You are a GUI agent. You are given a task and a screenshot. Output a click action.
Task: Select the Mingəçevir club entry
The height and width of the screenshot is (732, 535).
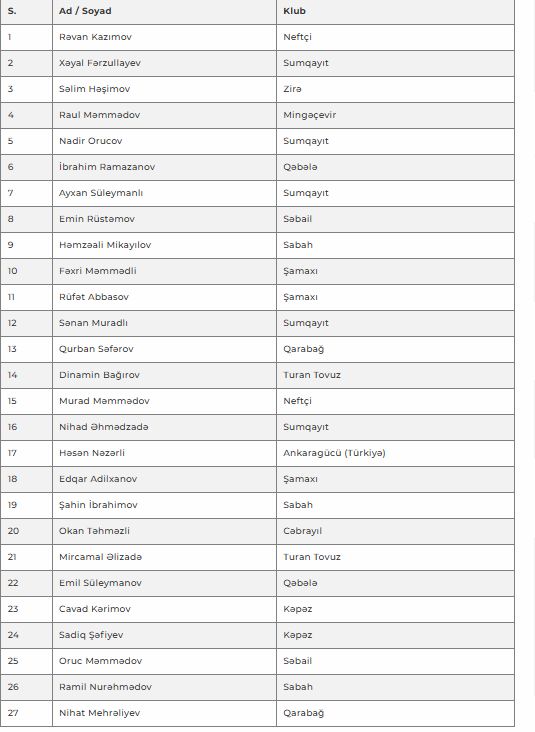tap(310, 115)
